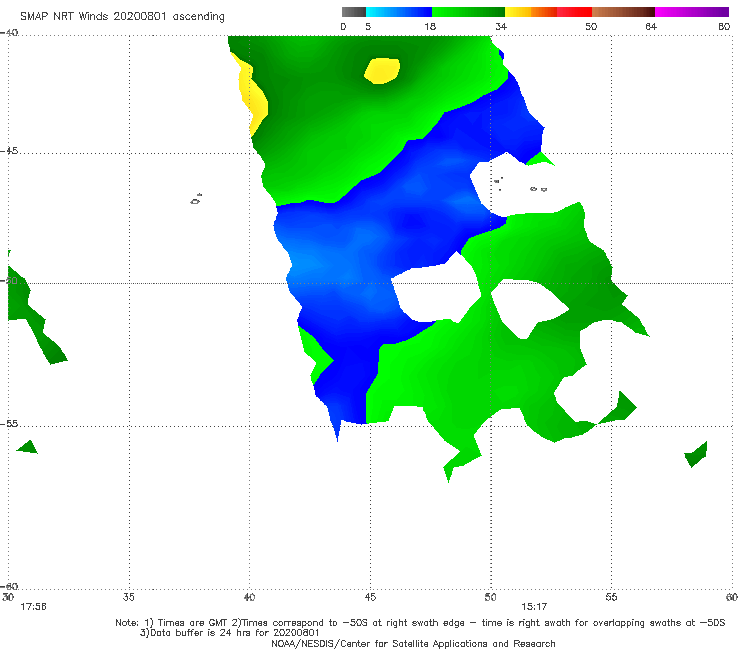Select the cyan-to-blue colorbar segment
The width and height of the screenshot is (740, 650).
pyautogui.click(x=399, y=12)
